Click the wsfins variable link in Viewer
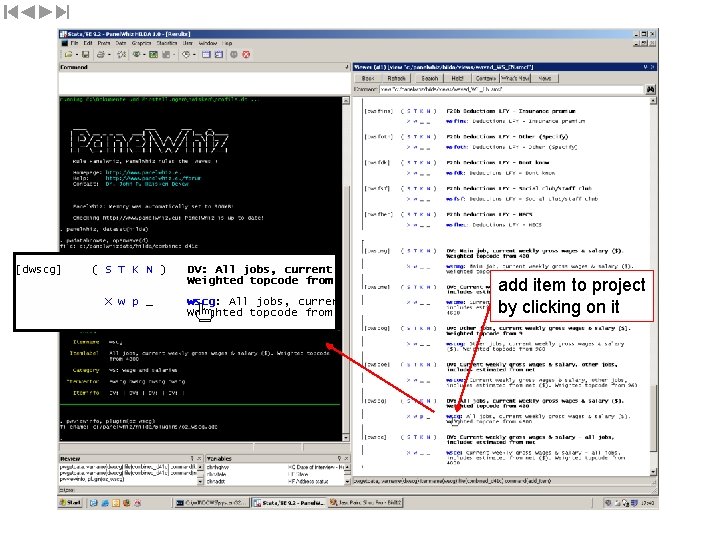The height and width of the screenshot is (540, 720). coord(456,121)
